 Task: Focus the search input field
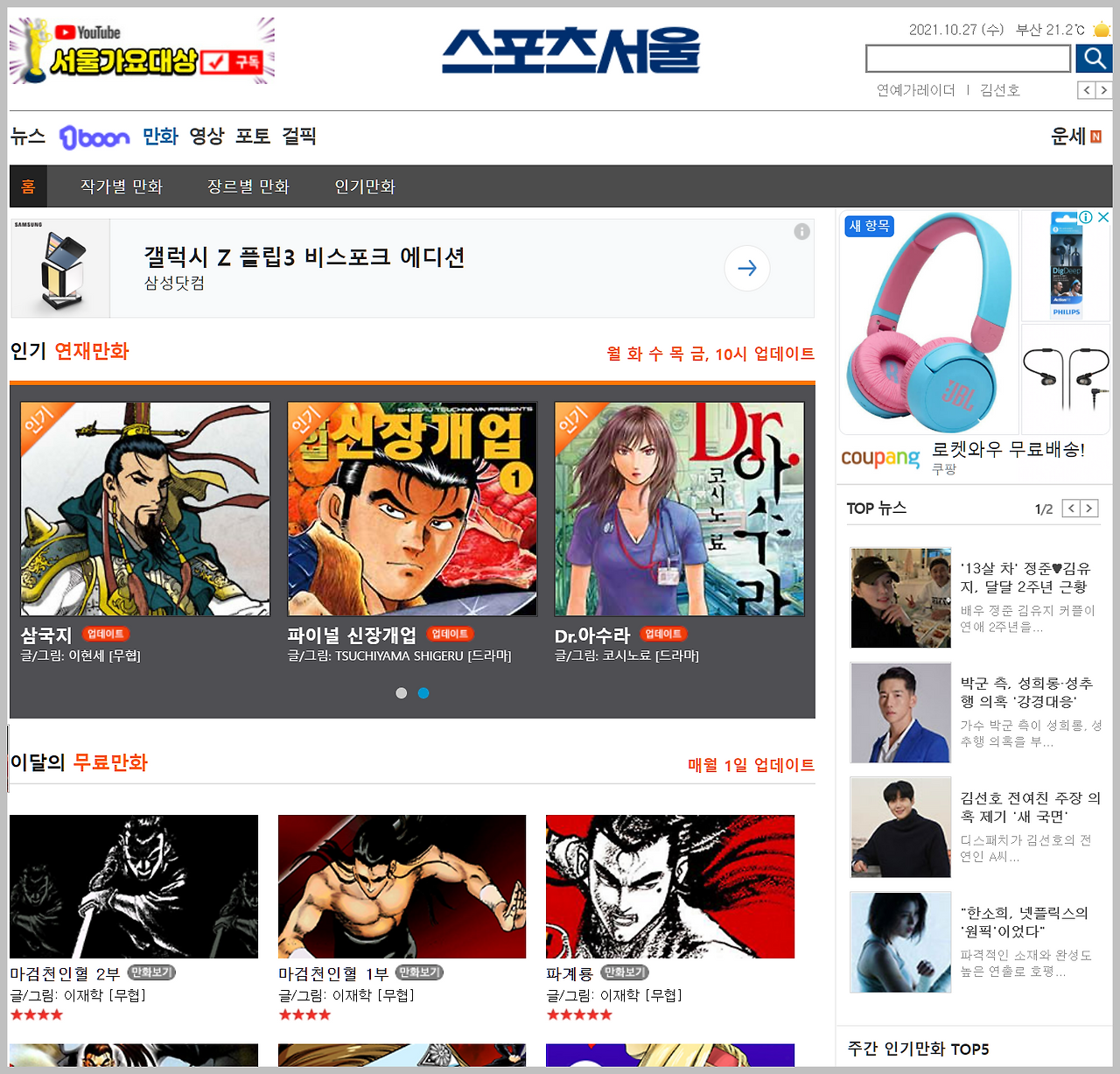pyautogui.click(x=968, y=59)
